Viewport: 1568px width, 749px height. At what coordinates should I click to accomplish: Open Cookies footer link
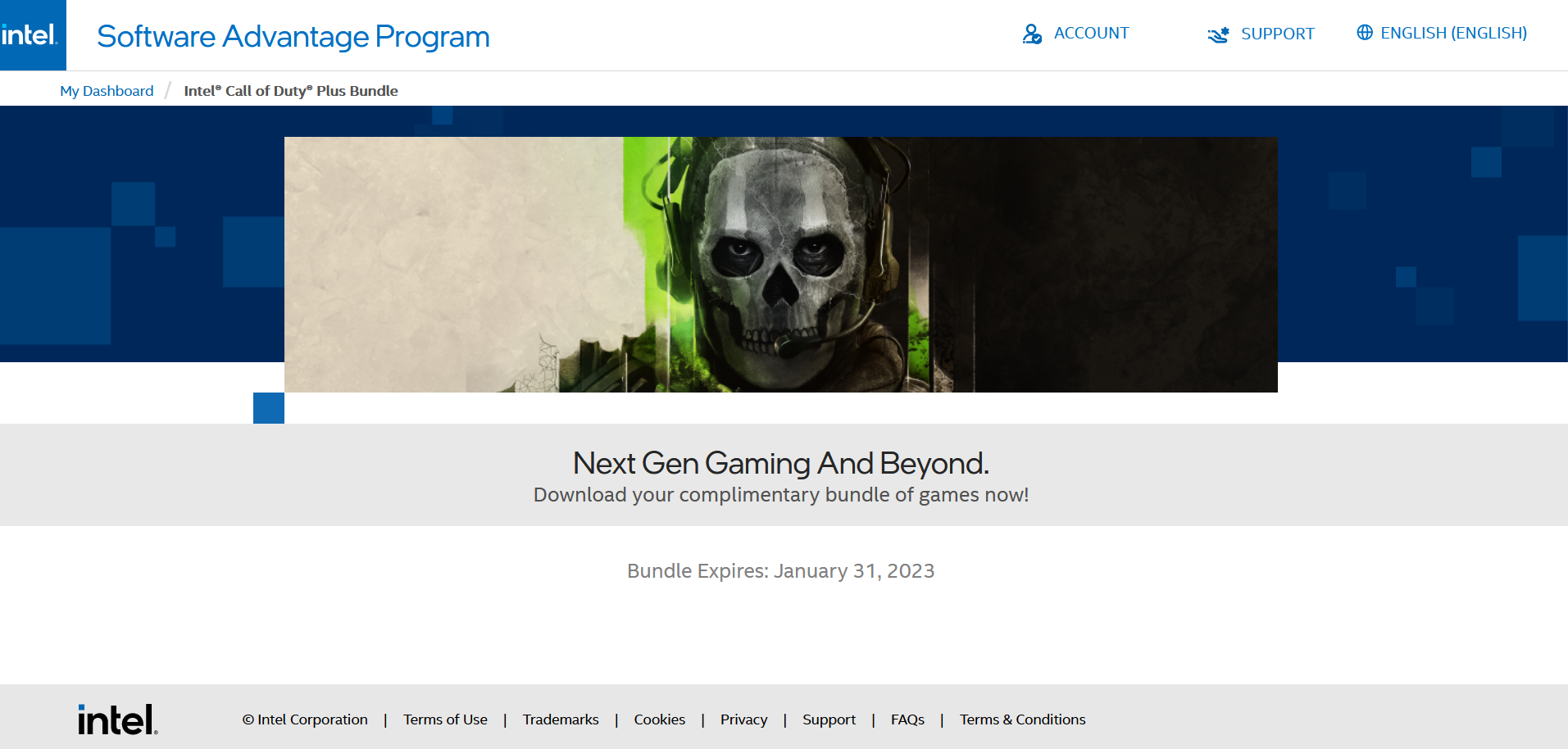click(x=660, y=719)
